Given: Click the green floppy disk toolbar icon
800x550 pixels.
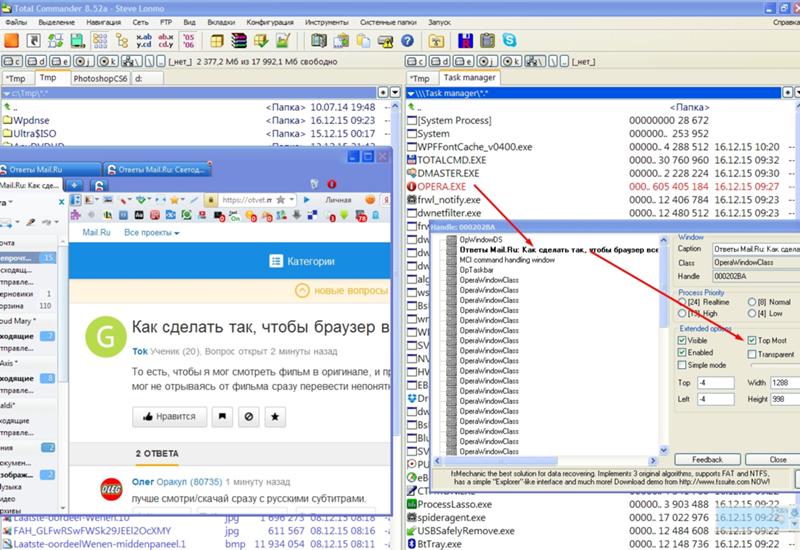Looking at the screenshot, I should [x=78, y=40].
